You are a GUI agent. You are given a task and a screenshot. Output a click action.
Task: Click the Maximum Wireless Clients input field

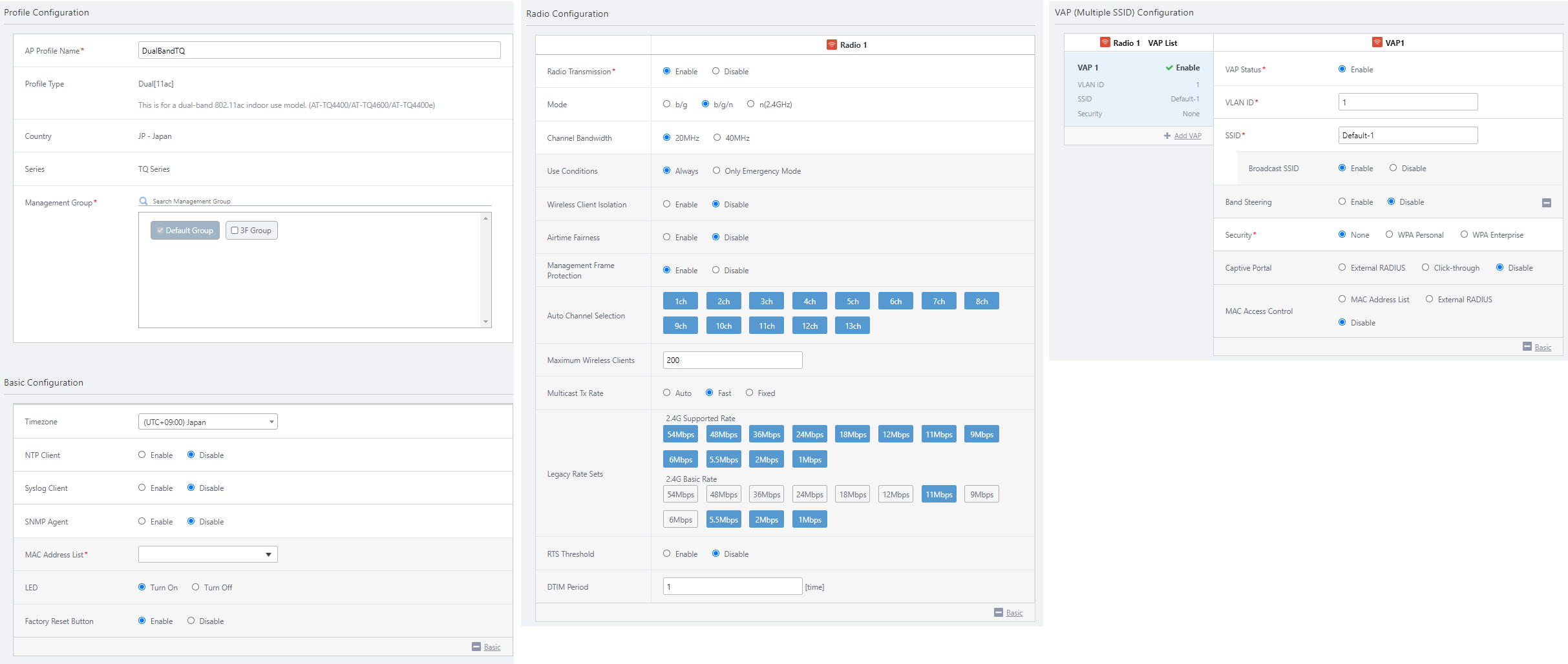click(x=732, y=360)
